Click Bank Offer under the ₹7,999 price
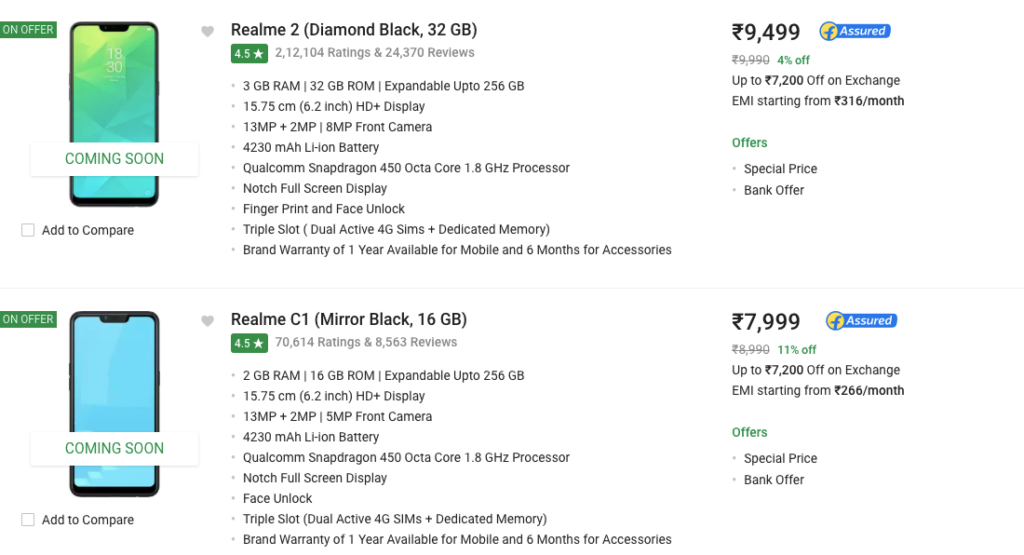 click(774, 480)
